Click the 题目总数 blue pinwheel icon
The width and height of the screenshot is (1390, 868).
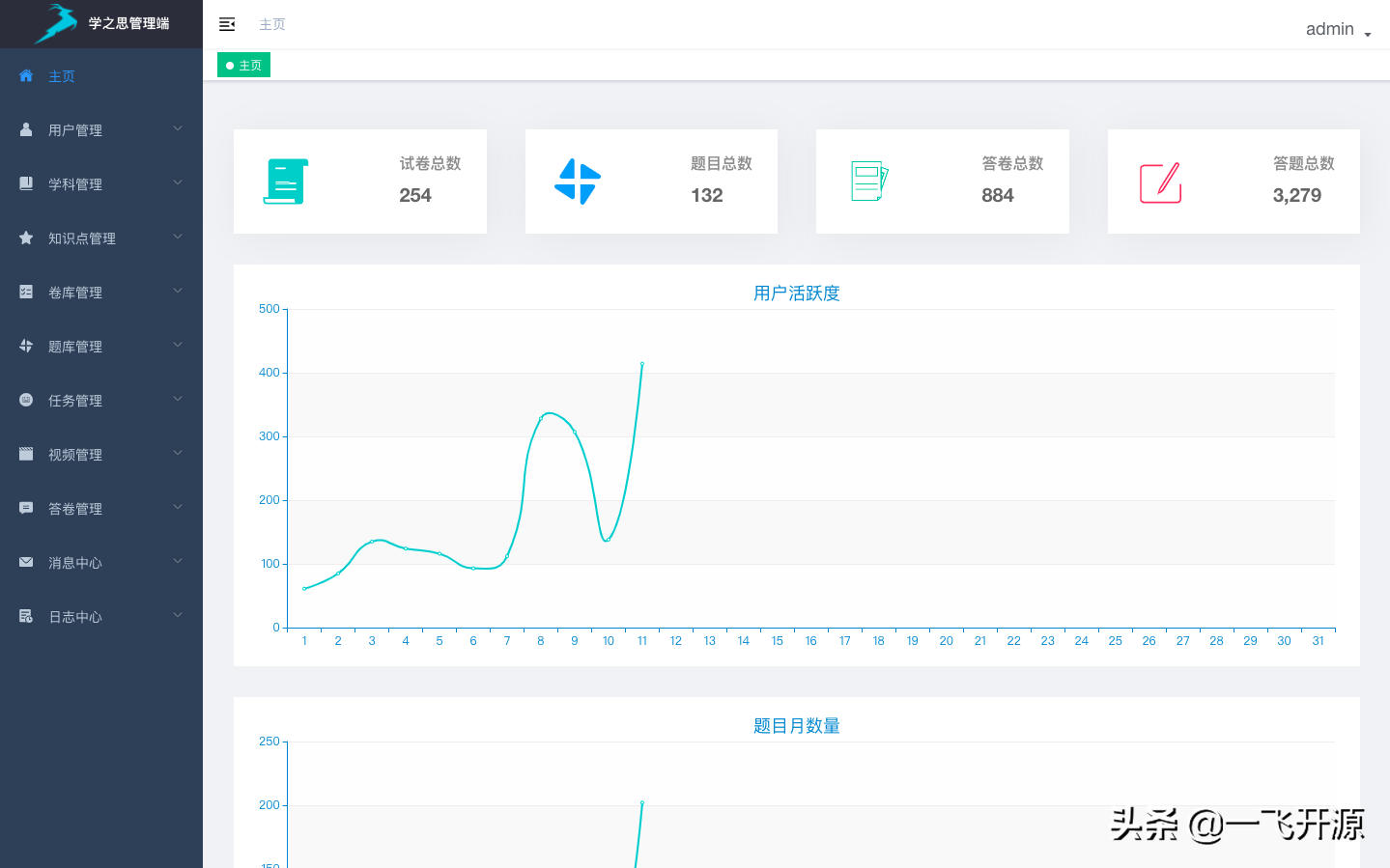pos(578,182)
